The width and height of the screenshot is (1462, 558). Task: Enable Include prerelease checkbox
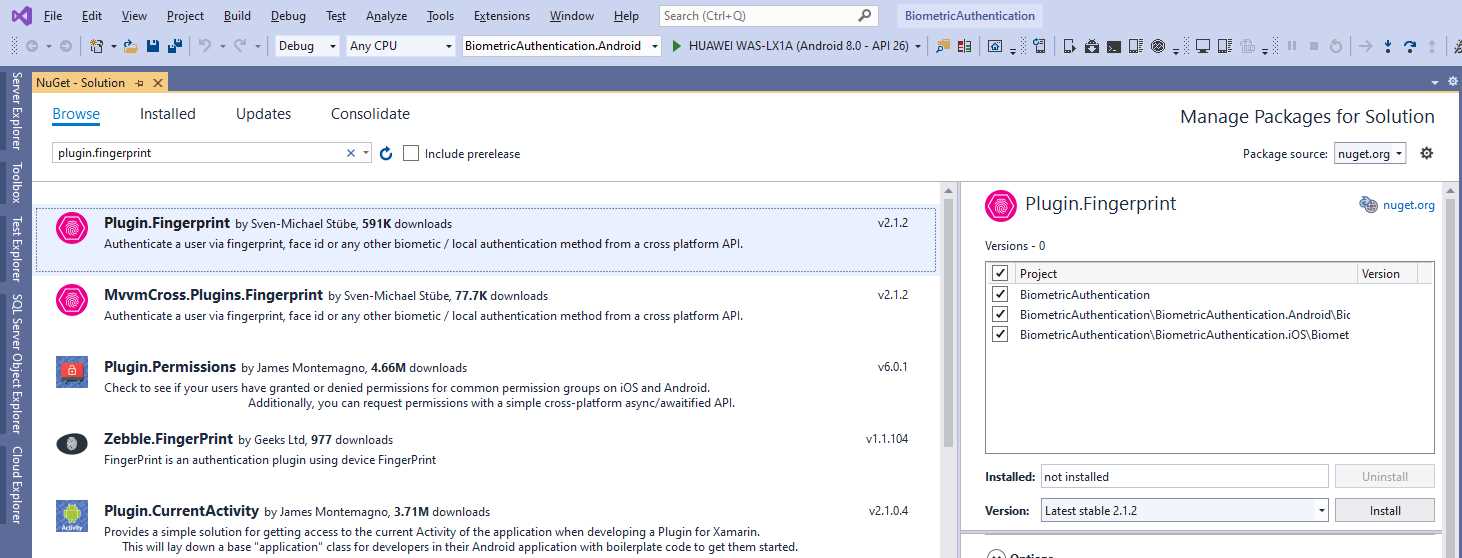(411, 153)
